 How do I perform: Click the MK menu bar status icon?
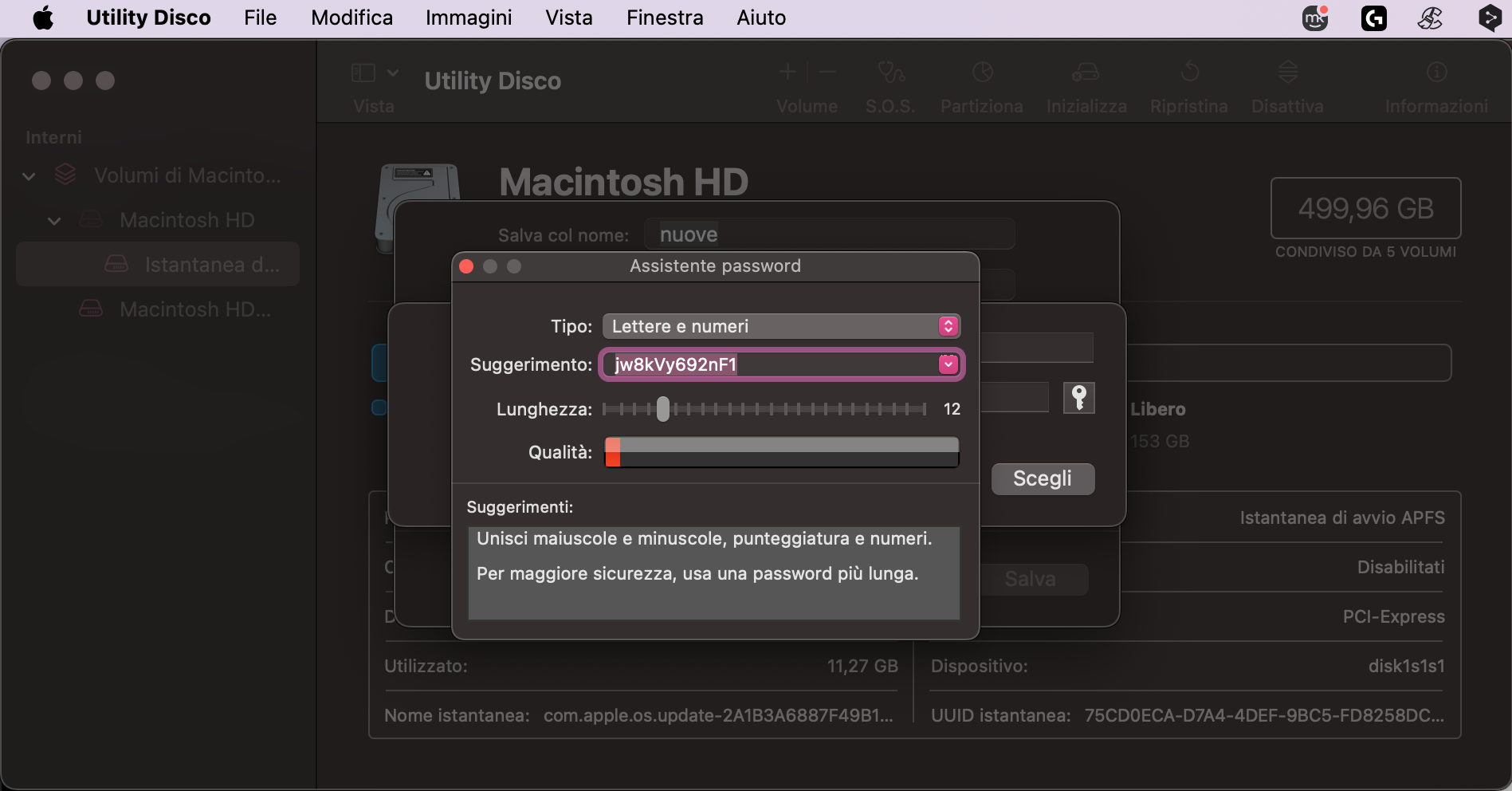point(1315,18)
